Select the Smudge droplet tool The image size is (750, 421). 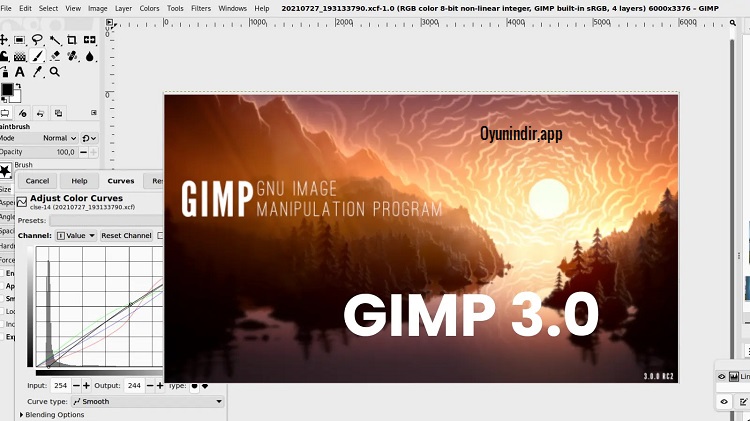(89, 56)
